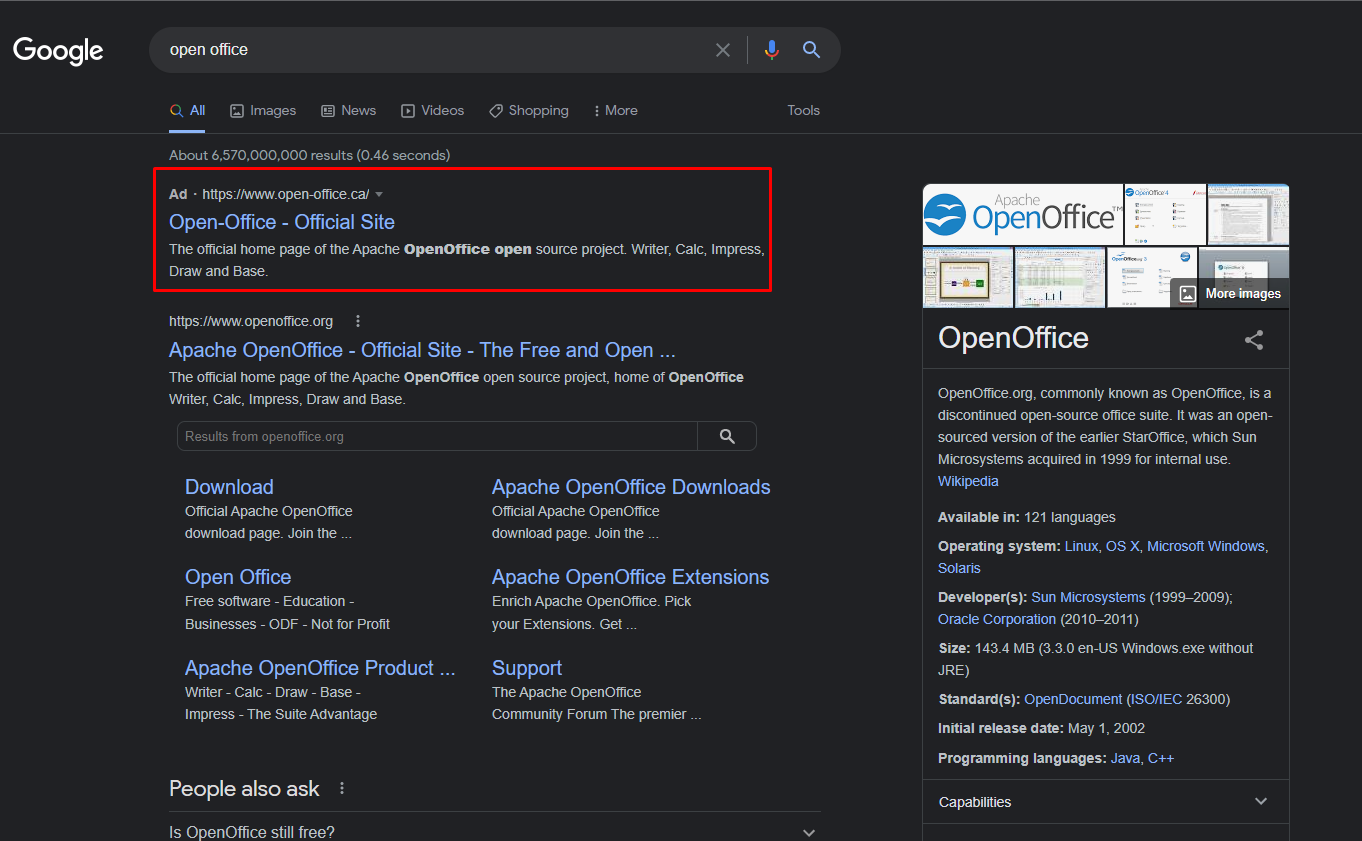Viewport: 1362px width, 841px height.
Task: Click the OS X link
Action: [x=1122, y=546]
